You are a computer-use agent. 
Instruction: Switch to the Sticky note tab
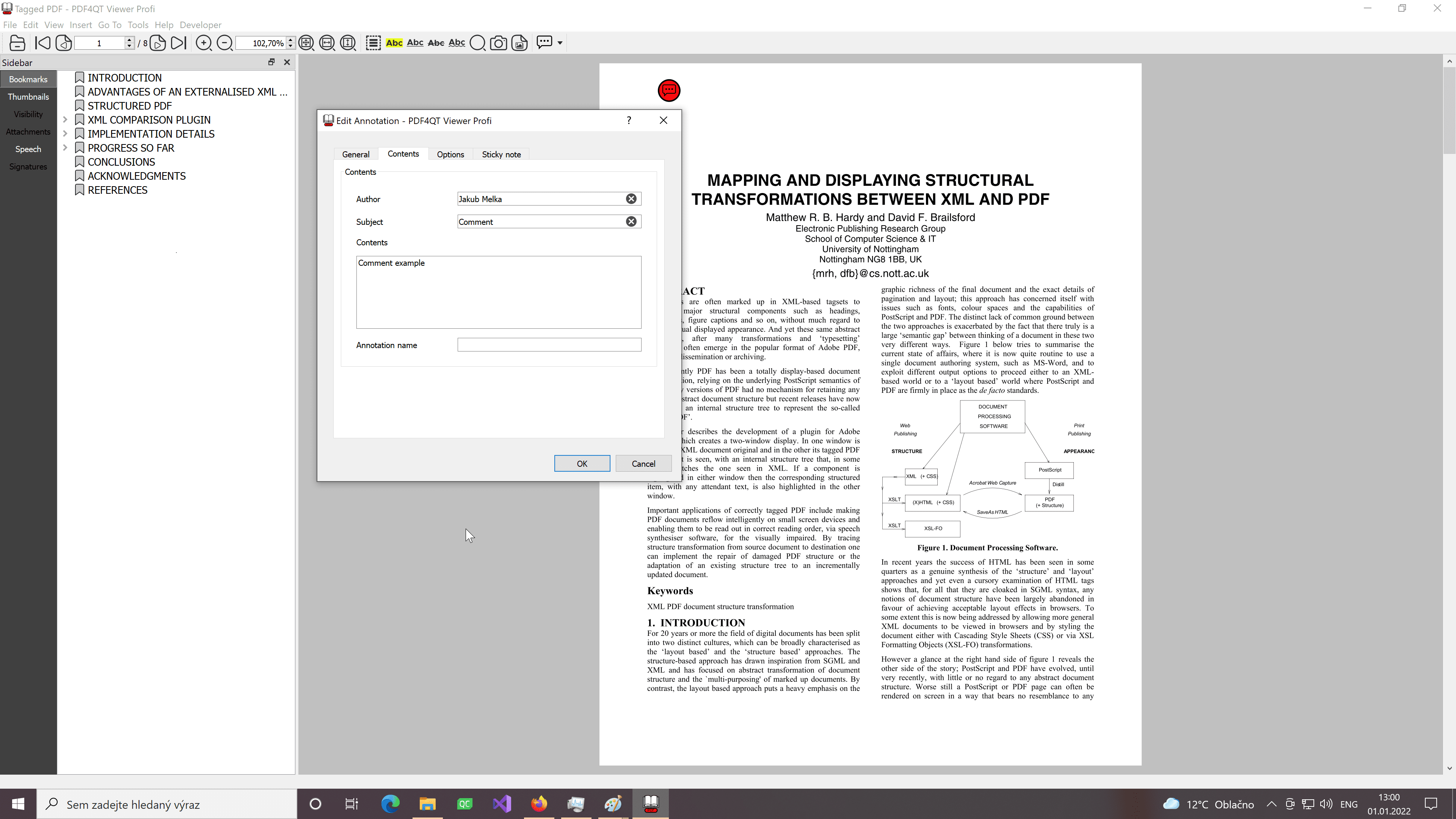point(501,154)
